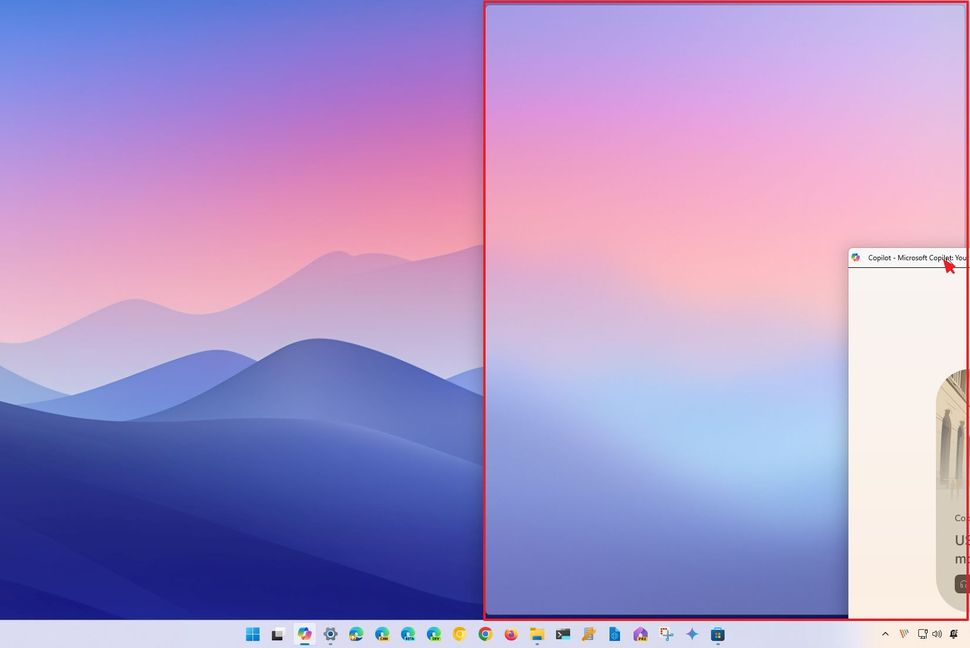The image size is (970, 648).
Task: Open the Snipping Tool from the taskbar
Action: click(x=664, y=633)
